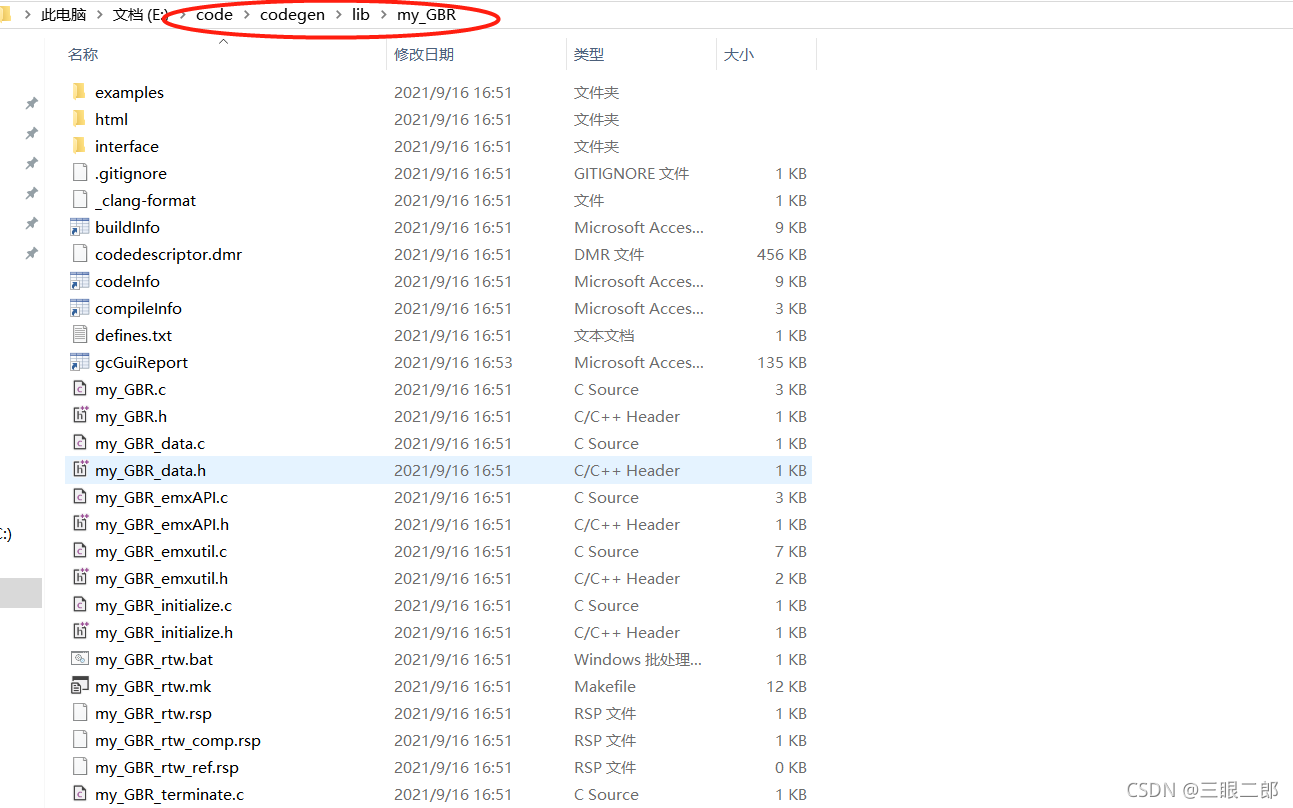
Task: Select the my_GBR.c source file icon
Action: [x=80, y=389]
